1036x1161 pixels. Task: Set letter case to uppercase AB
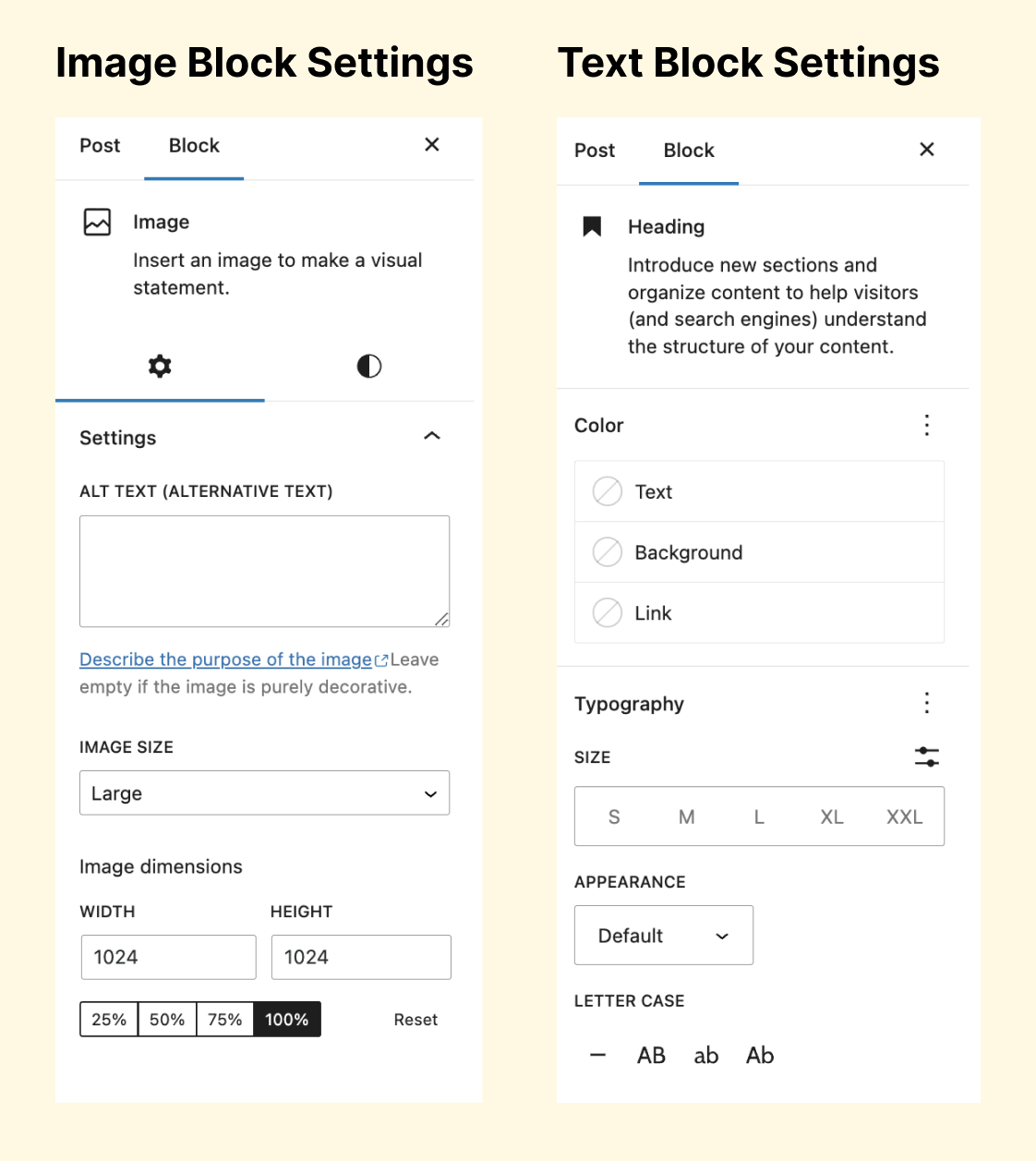coord(651,1055)
